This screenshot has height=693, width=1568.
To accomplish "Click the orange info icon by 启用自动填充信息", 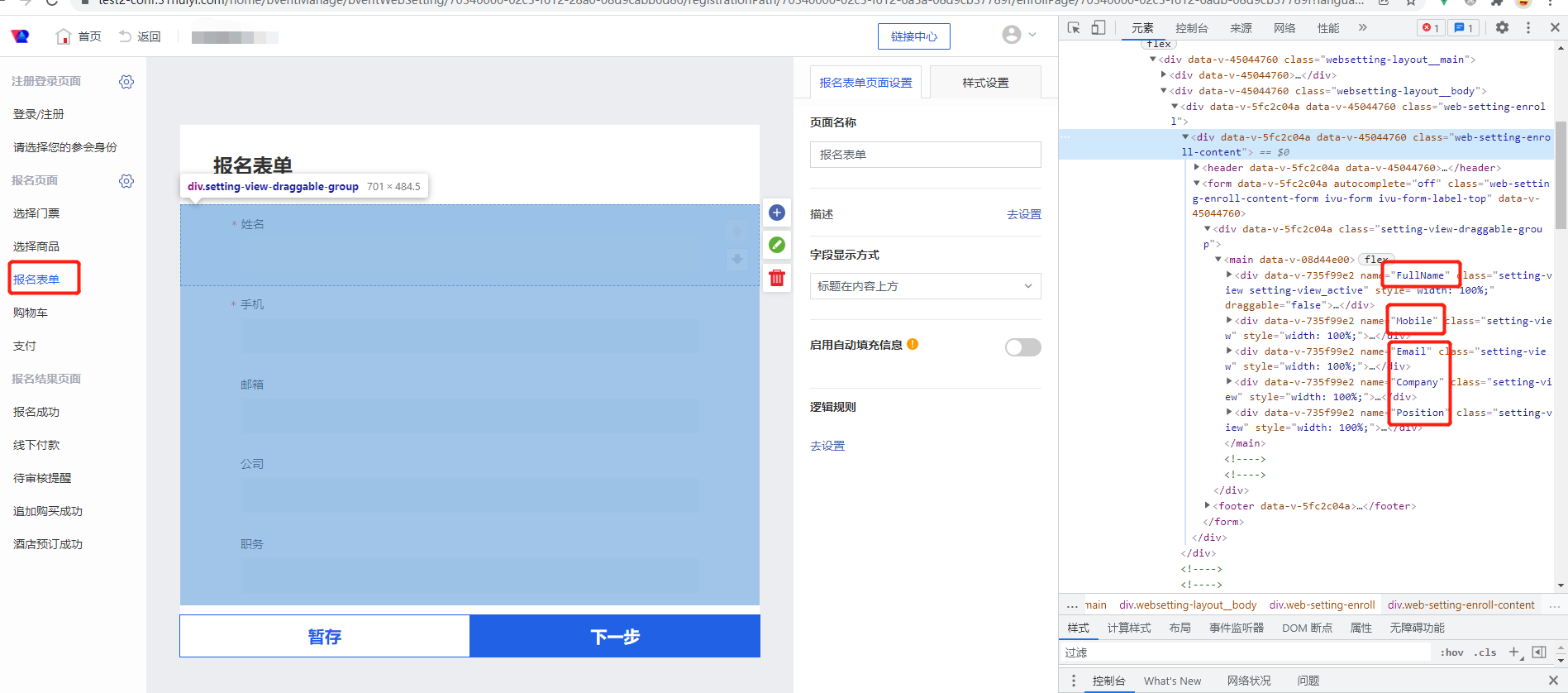I will coord(913,344).
